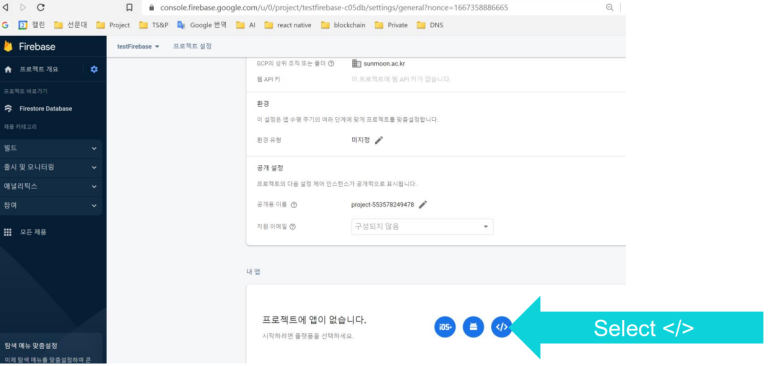The height and width of the screenshot is (366, 773).
Task: Open the blockchain bookmark folder
Action: (x=343, y=25)
